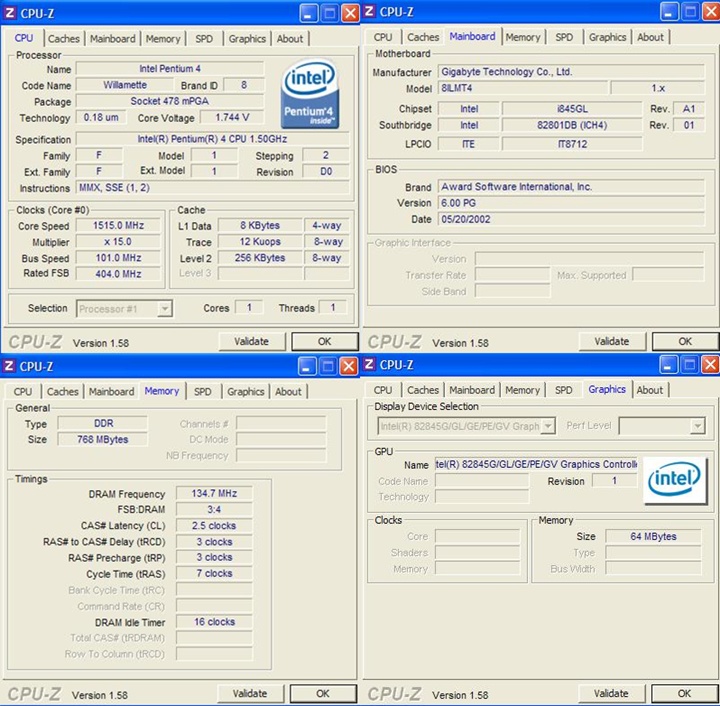Viewport: 720px width, 706px height.
Task: Select SPD tab in the CPU window
Action: point(204,39)
